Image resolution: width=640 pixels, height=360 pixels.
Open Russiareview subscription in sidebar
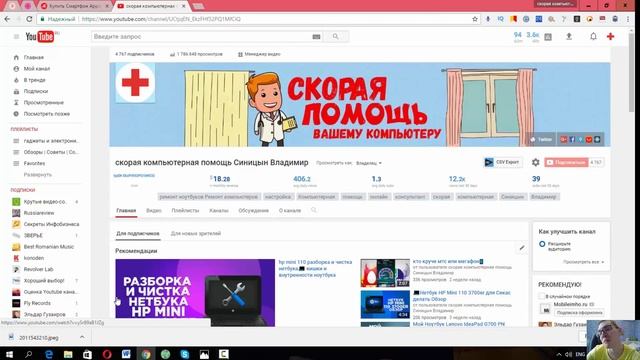39,213
